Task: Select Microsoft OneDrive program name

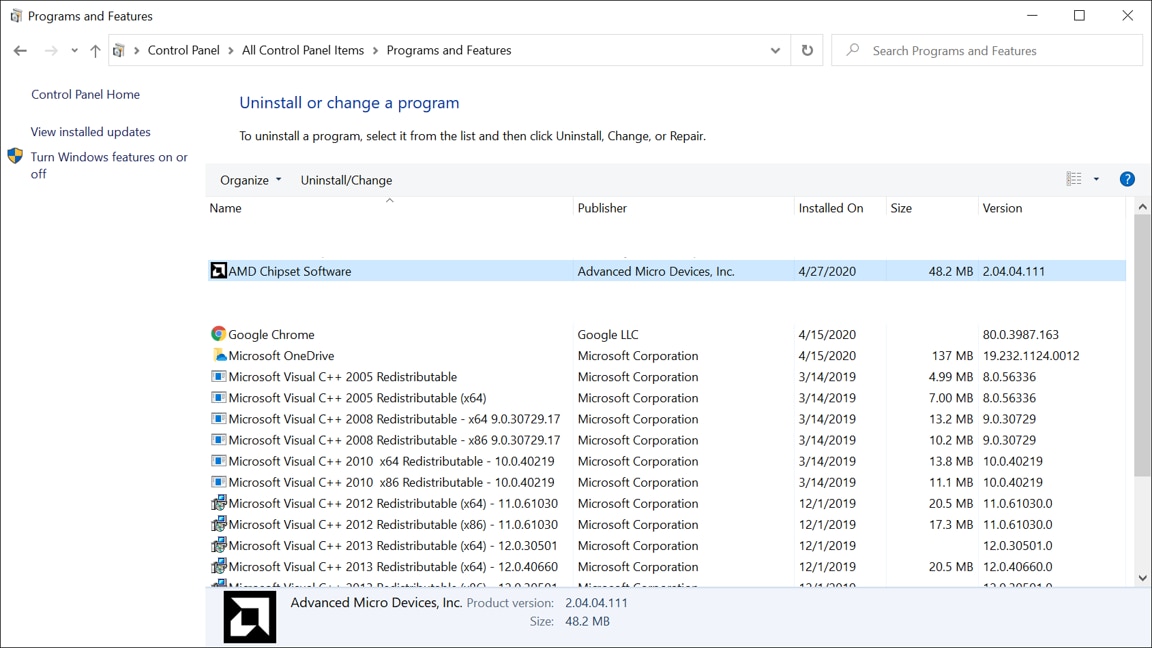Action: 281,356
